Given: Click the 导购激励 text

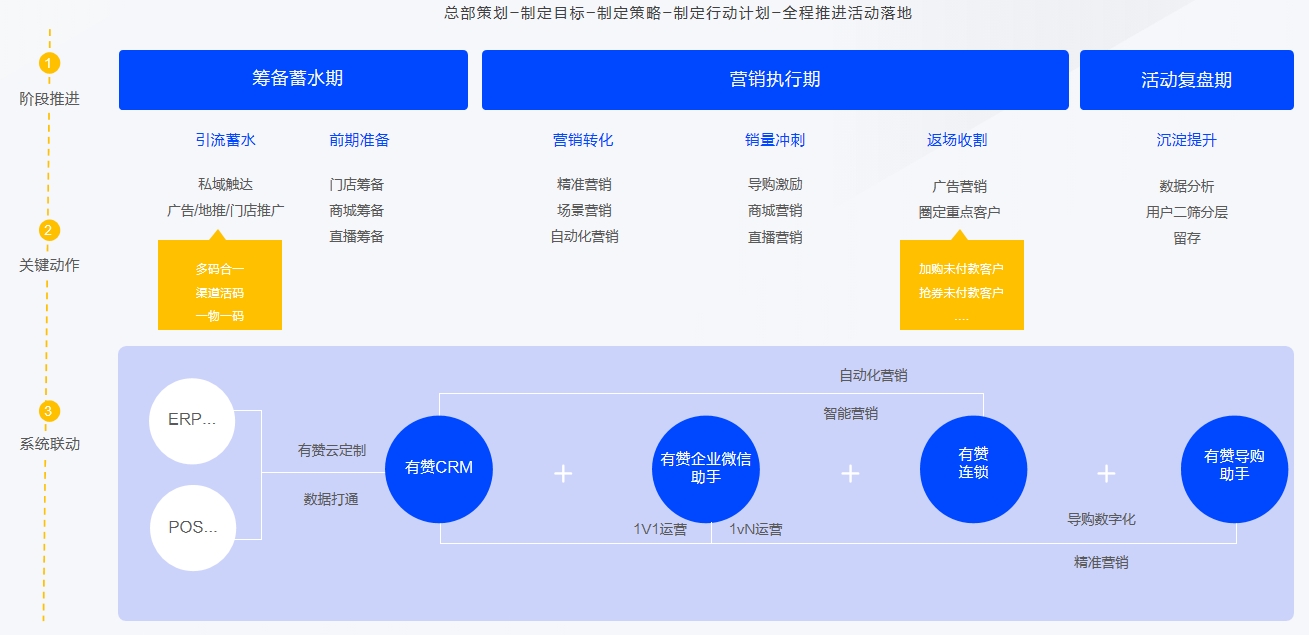Looking at the screenshot, I should tap(775, 184).
